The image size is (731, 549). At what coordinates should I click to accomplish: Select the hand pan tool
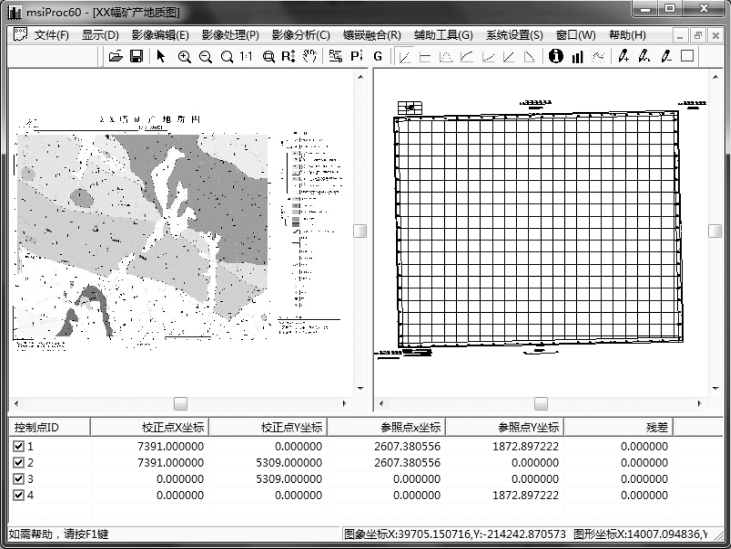(x=309, y=57)
